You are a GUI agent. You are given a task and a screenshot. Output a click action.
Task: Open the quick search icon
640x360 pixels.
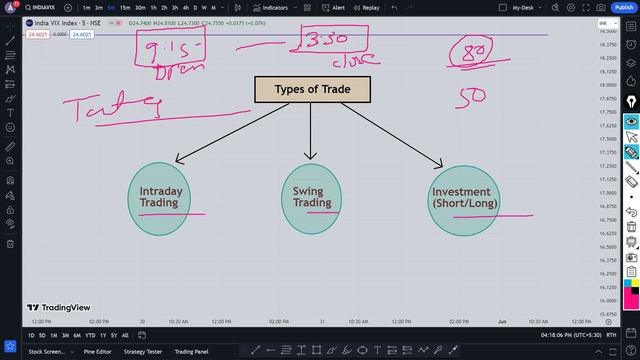pyautogui.click(x=555, y=8)
